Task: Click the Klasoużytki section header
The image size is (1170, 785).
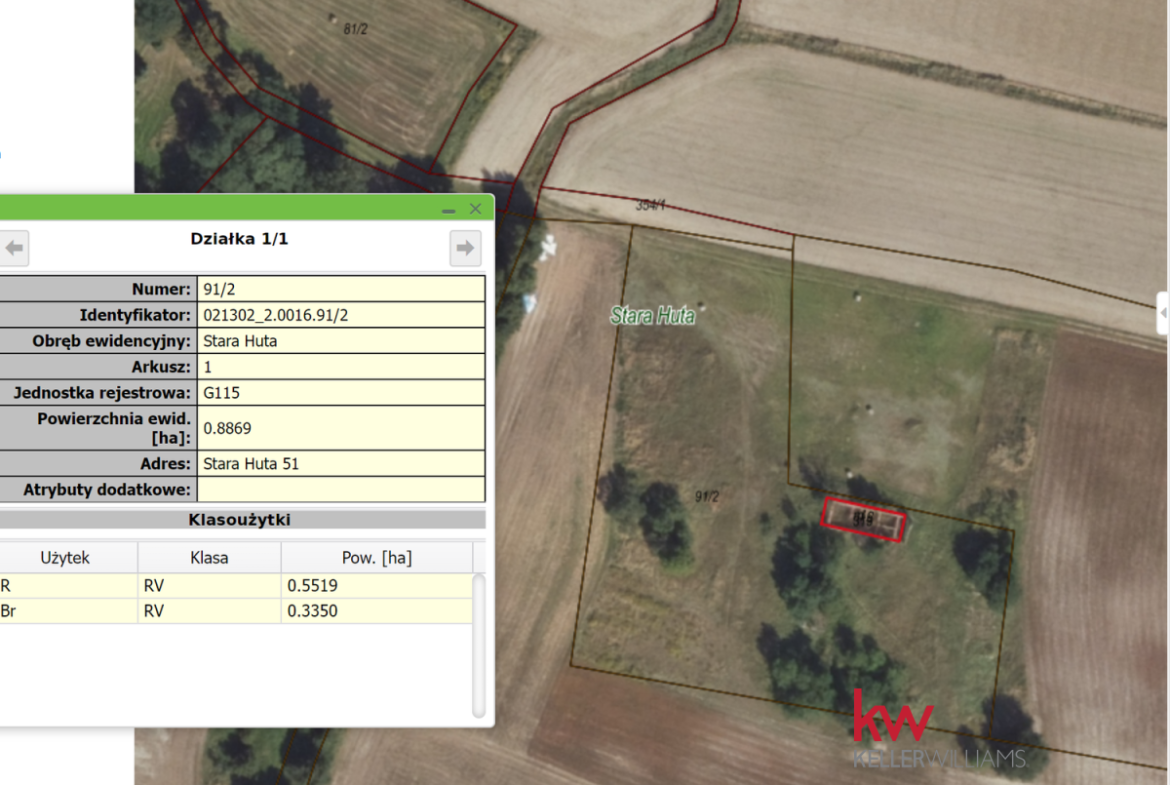Action: pos(240,520)
